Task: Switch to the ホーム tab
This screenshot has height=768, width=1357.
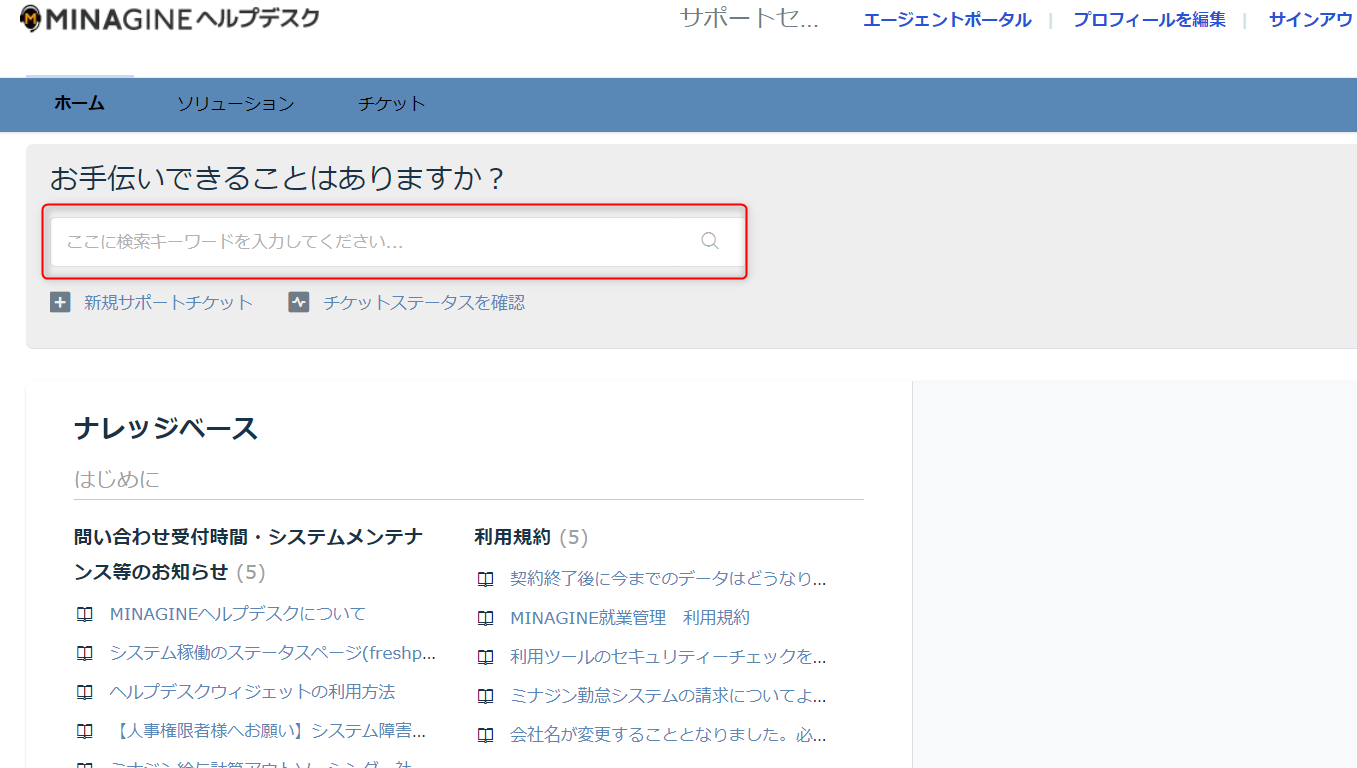Action: click(79, 103)
